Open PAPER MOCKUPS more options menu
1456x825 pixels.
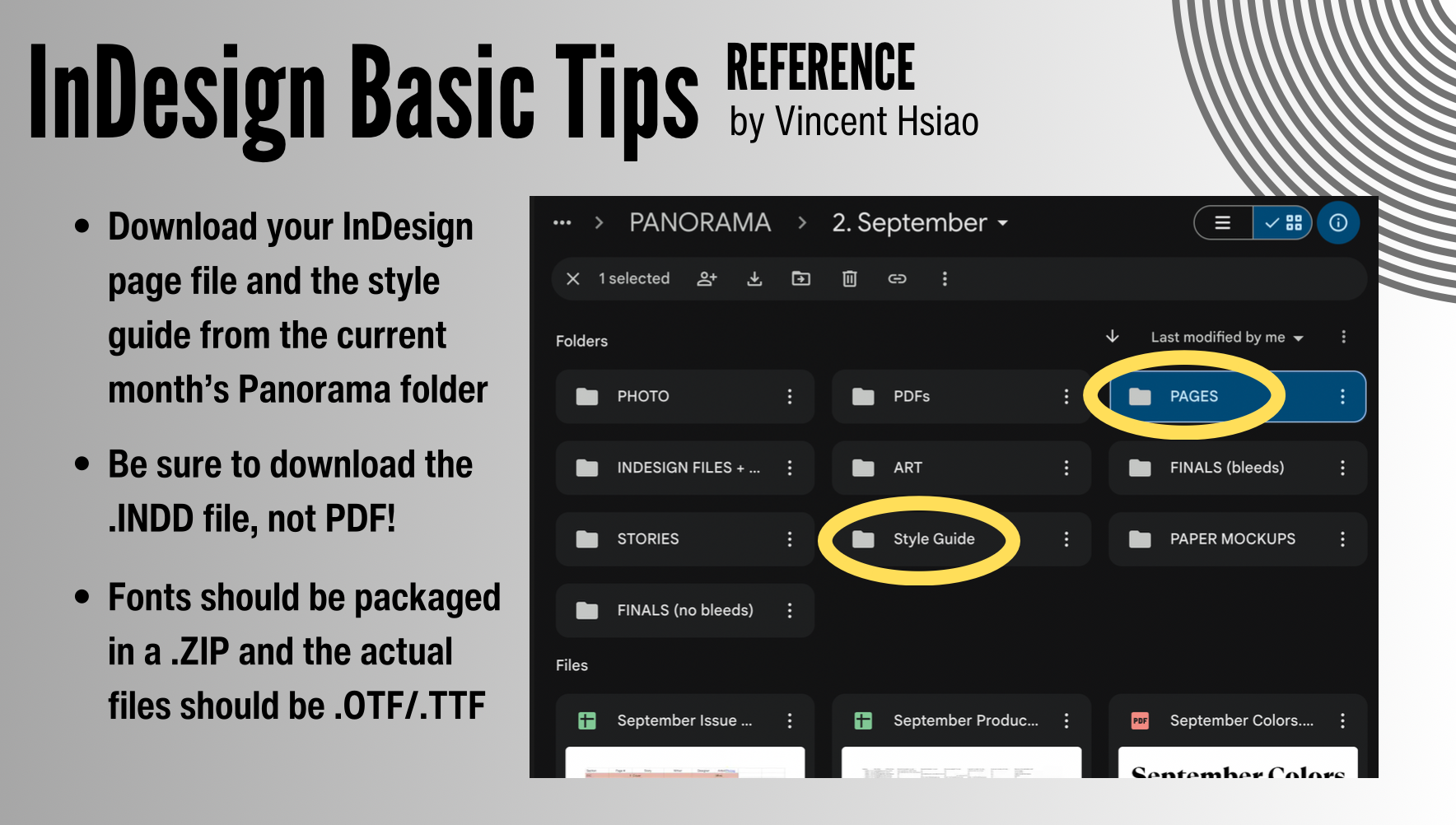tap(1342, 539)
